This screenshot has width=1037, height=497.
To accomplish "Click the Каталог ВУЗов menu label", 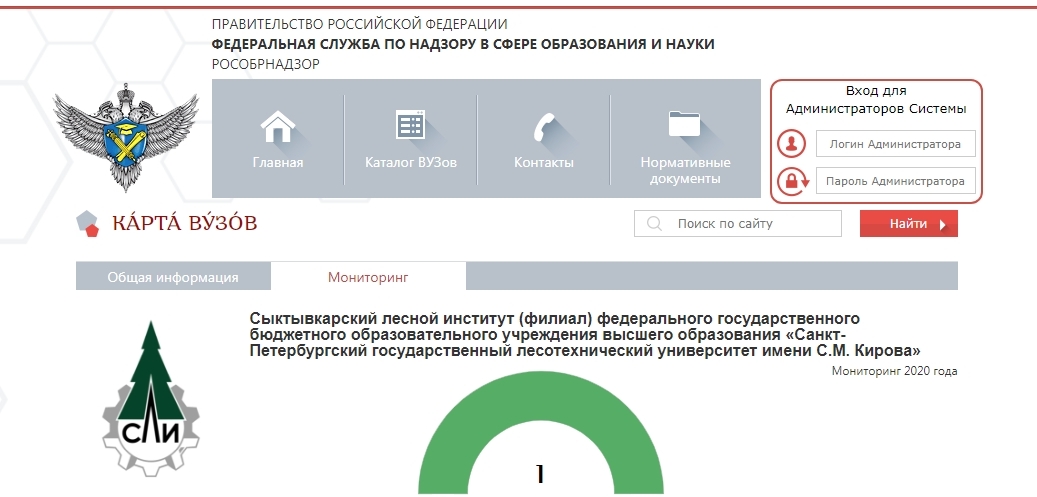I will pos(411,163).
